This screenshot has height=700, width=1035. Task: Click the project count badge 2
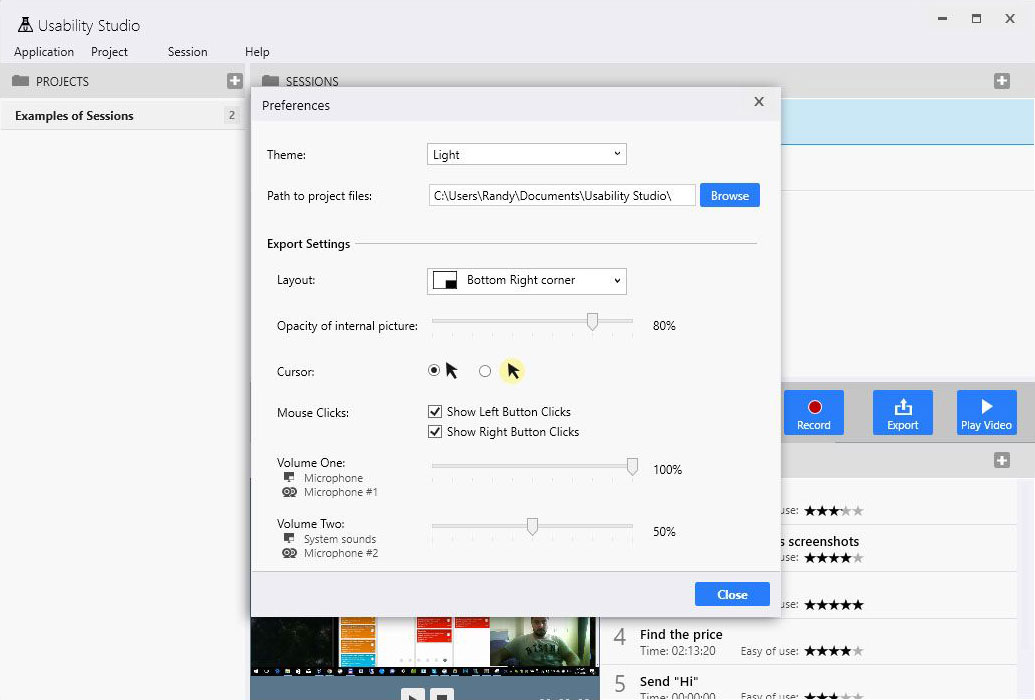coord(232,116)
